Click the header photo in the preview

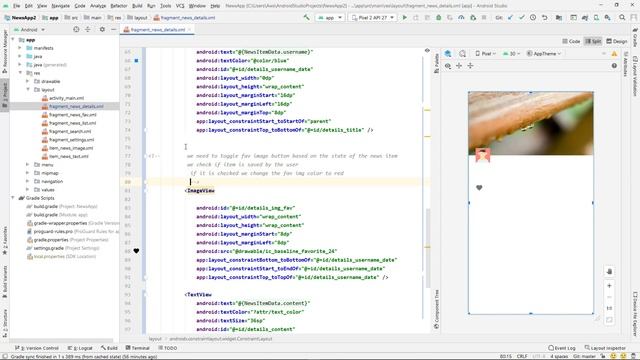pyautogui.click(x=531, y=123)
